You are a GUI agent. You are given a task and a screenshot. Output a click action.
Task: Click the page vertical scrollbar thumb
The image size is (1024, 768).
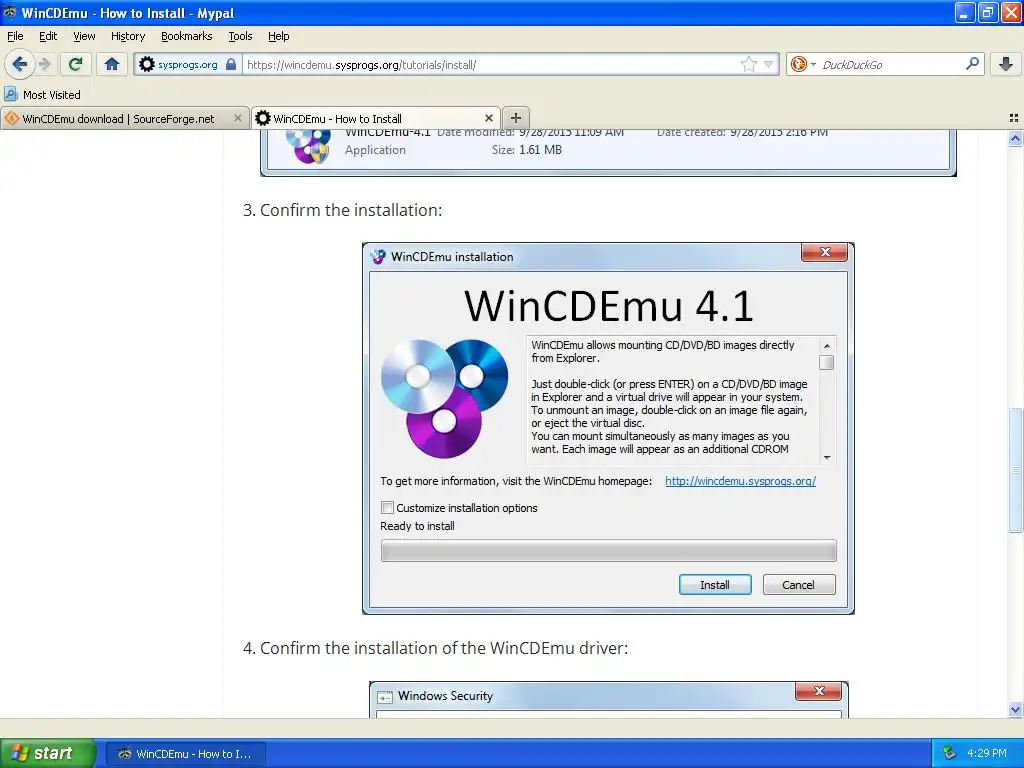click(1015, 470)
